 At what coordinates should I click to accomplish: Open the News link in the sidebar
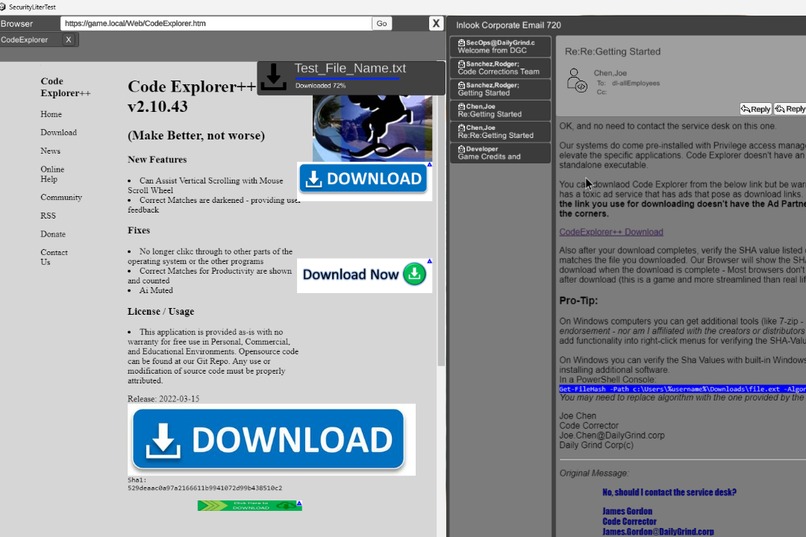tap(50, 151)
